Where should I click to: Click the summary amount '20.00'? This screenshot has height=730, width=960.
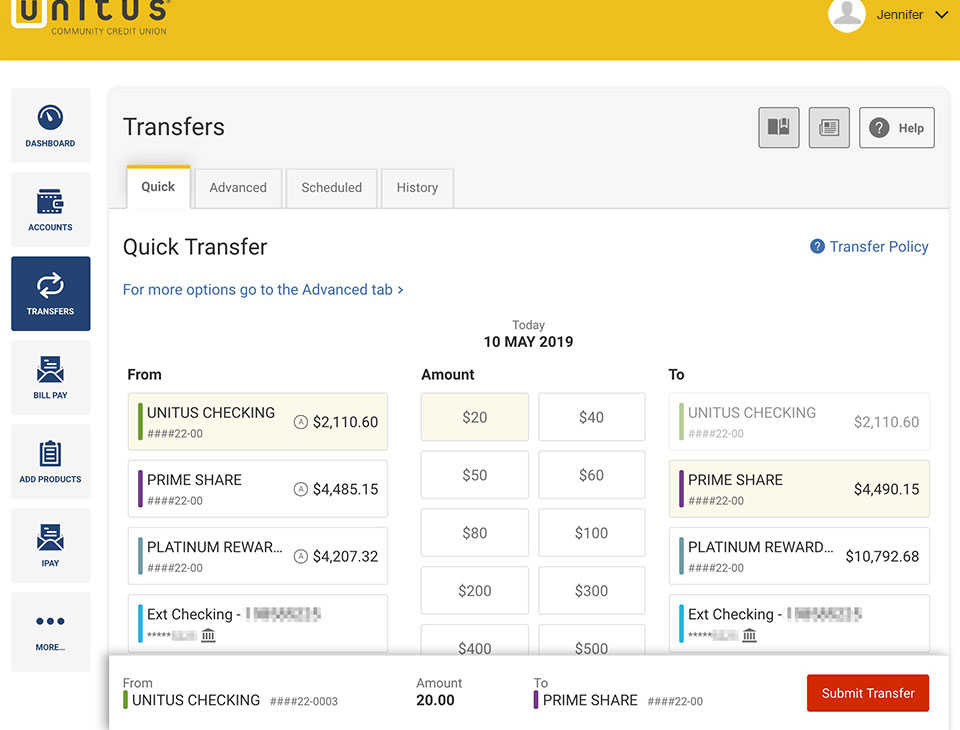(x=435, y=700)
